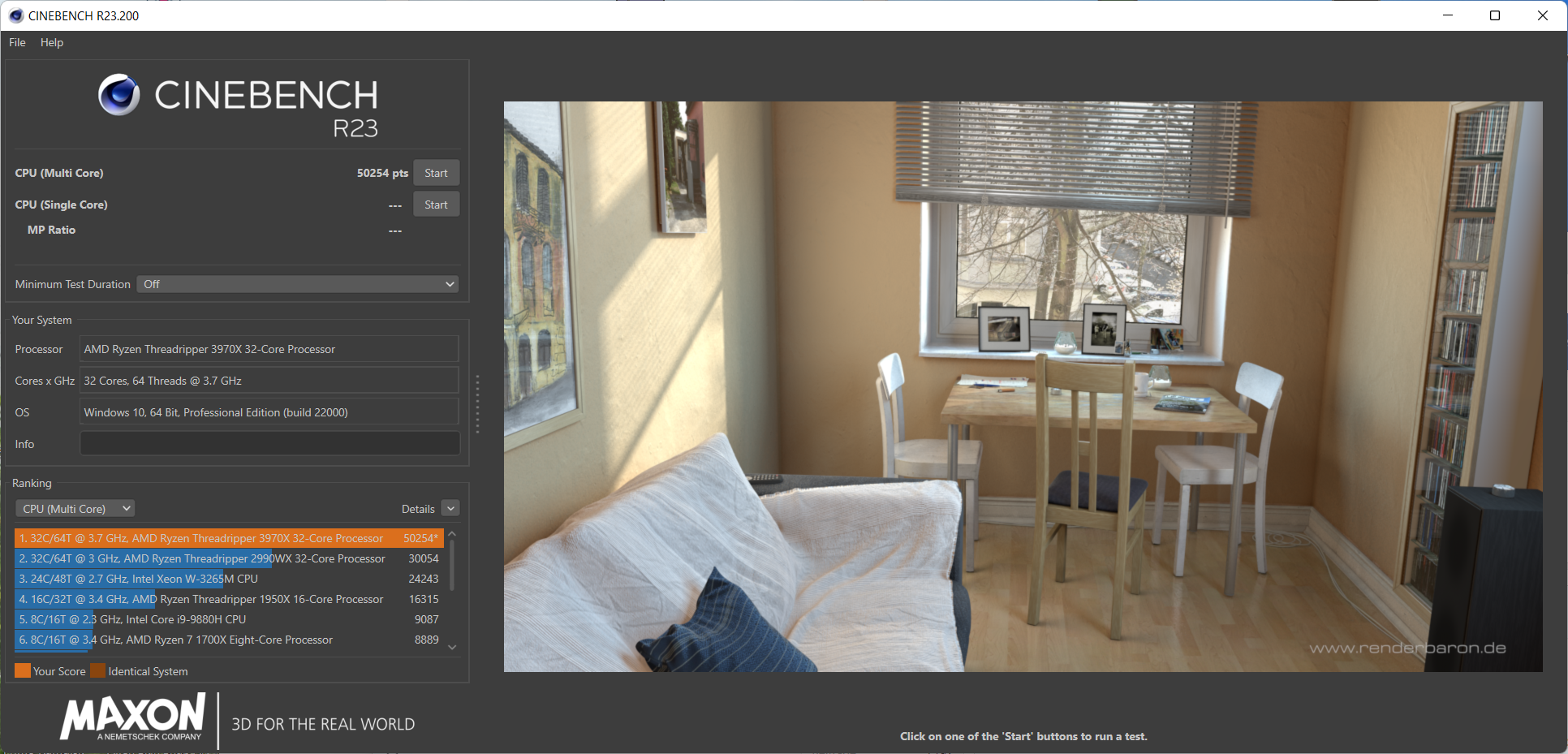
Task: Click the Cinebench R23 sphere logo
Action: [119, 94]
